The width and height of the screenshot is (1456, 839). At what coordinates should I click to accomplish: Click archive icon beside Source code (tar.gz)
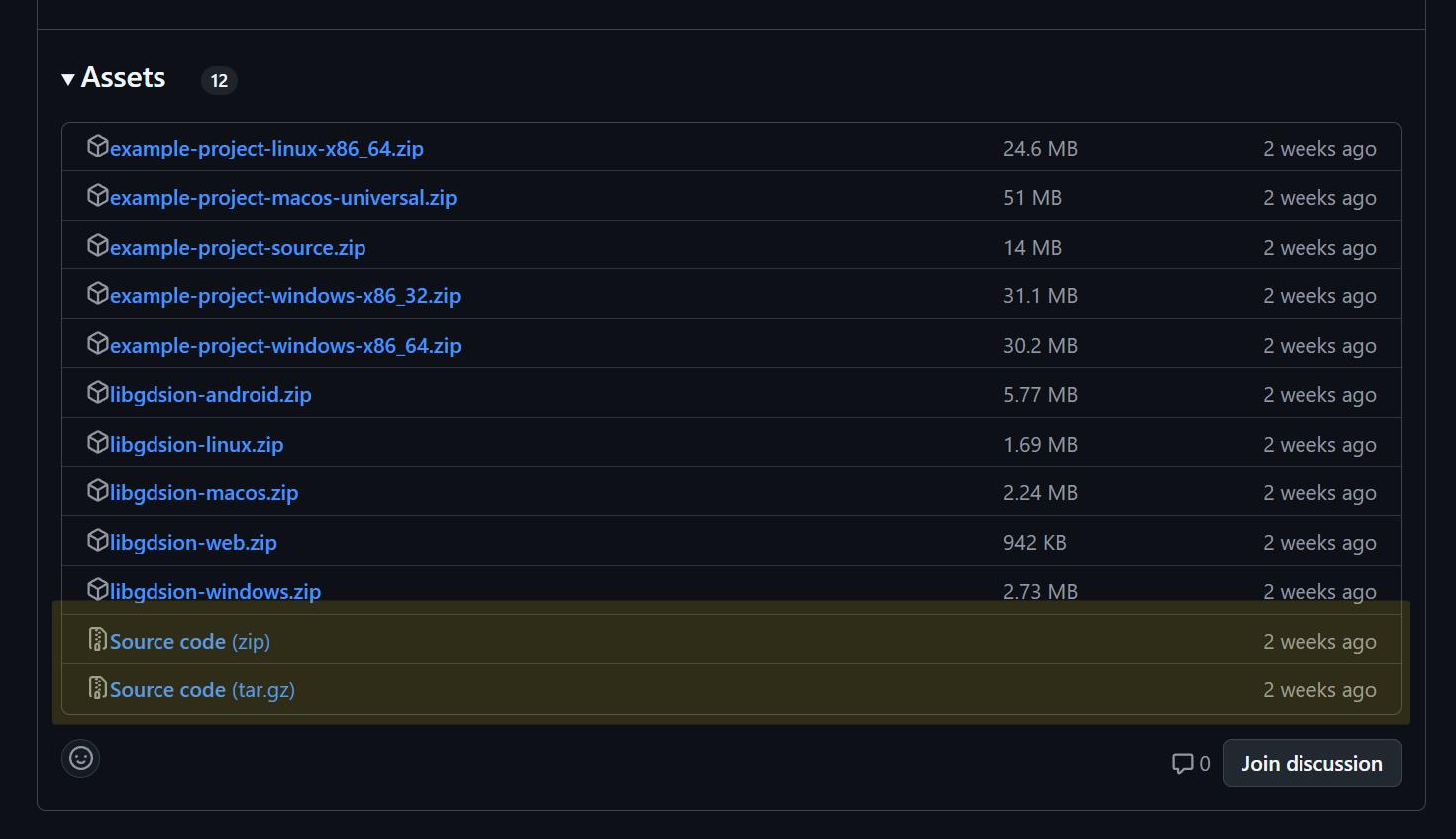[x=97, y=687]
